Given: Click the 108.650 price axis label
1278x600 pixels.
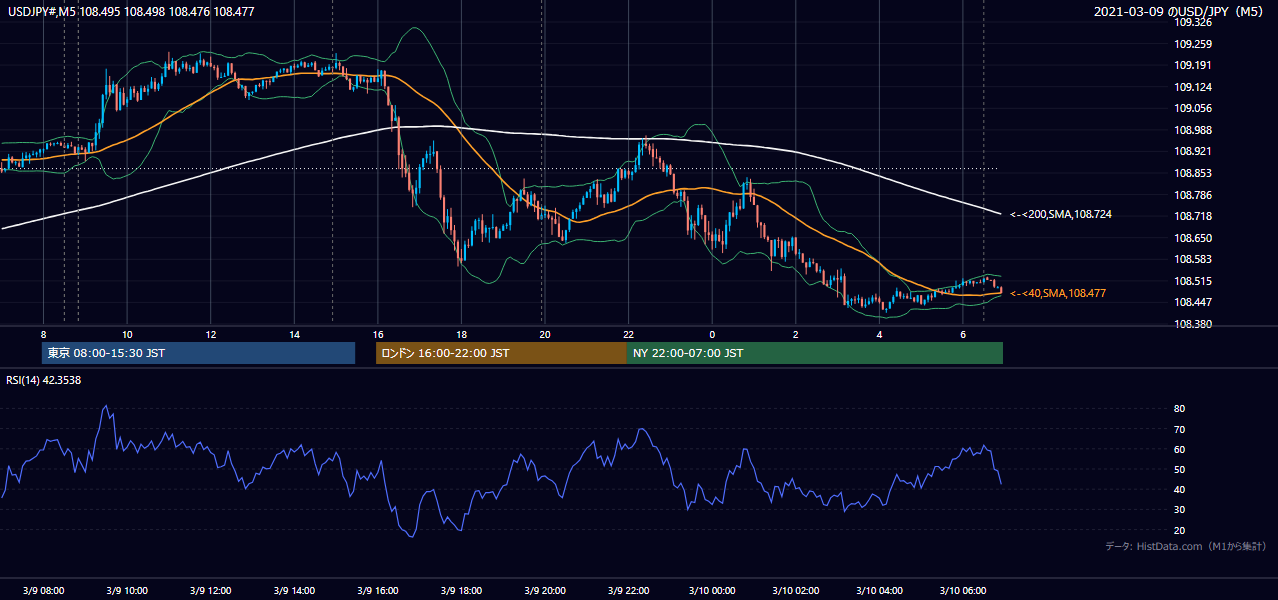Looking at the screenshot, I should point(1193,238).
